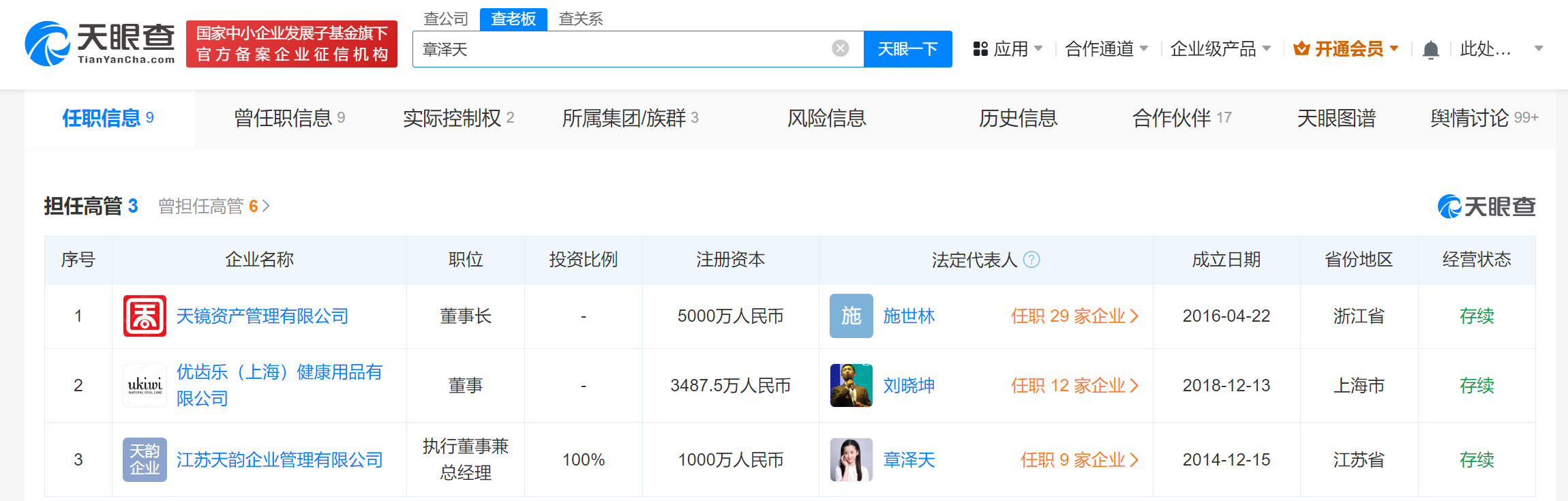Clear the search box with X icon
Viewport: 1568px width, 501px height.
[840, 48]
